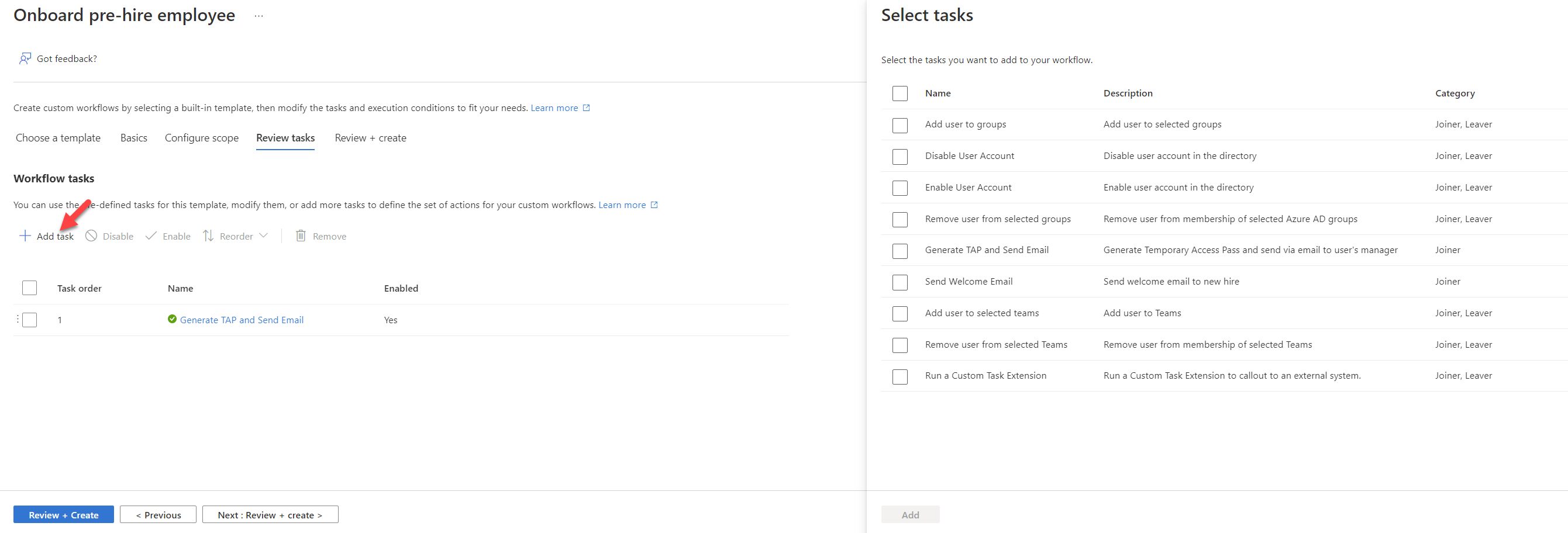Click 'Remove user from selected Teams' name text
This screenshot has width=1568, height=533.
tap(996, 344)
